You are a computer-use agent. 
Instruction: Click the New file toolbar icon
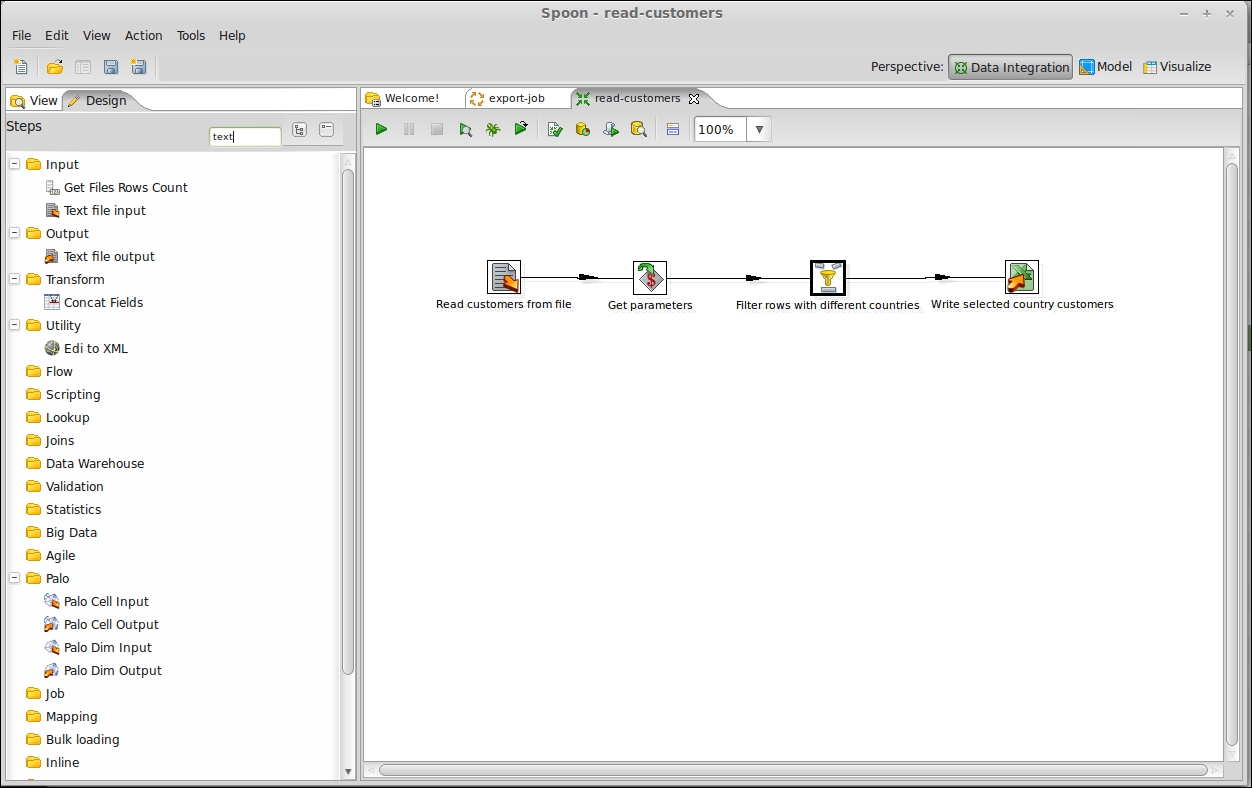pyautogui.click(x=21, y=67)
